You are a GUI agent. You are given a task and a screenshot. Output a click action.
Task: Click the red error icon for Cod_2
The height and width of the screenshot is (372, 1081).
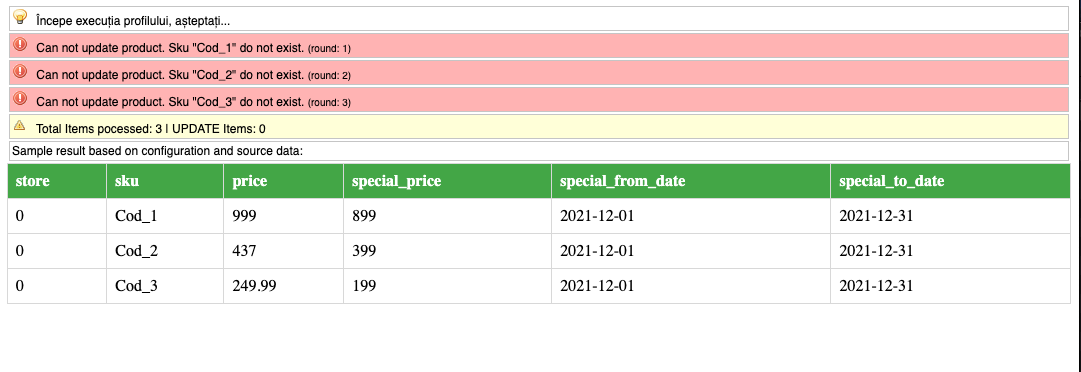20,71
